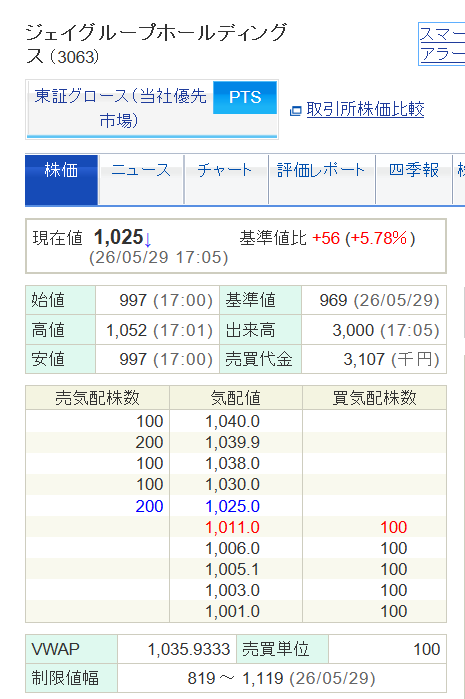The width and height of the screenshot is (465, 699).
Task: Click the 買気配株数 column header
Action: click(374, 398)
